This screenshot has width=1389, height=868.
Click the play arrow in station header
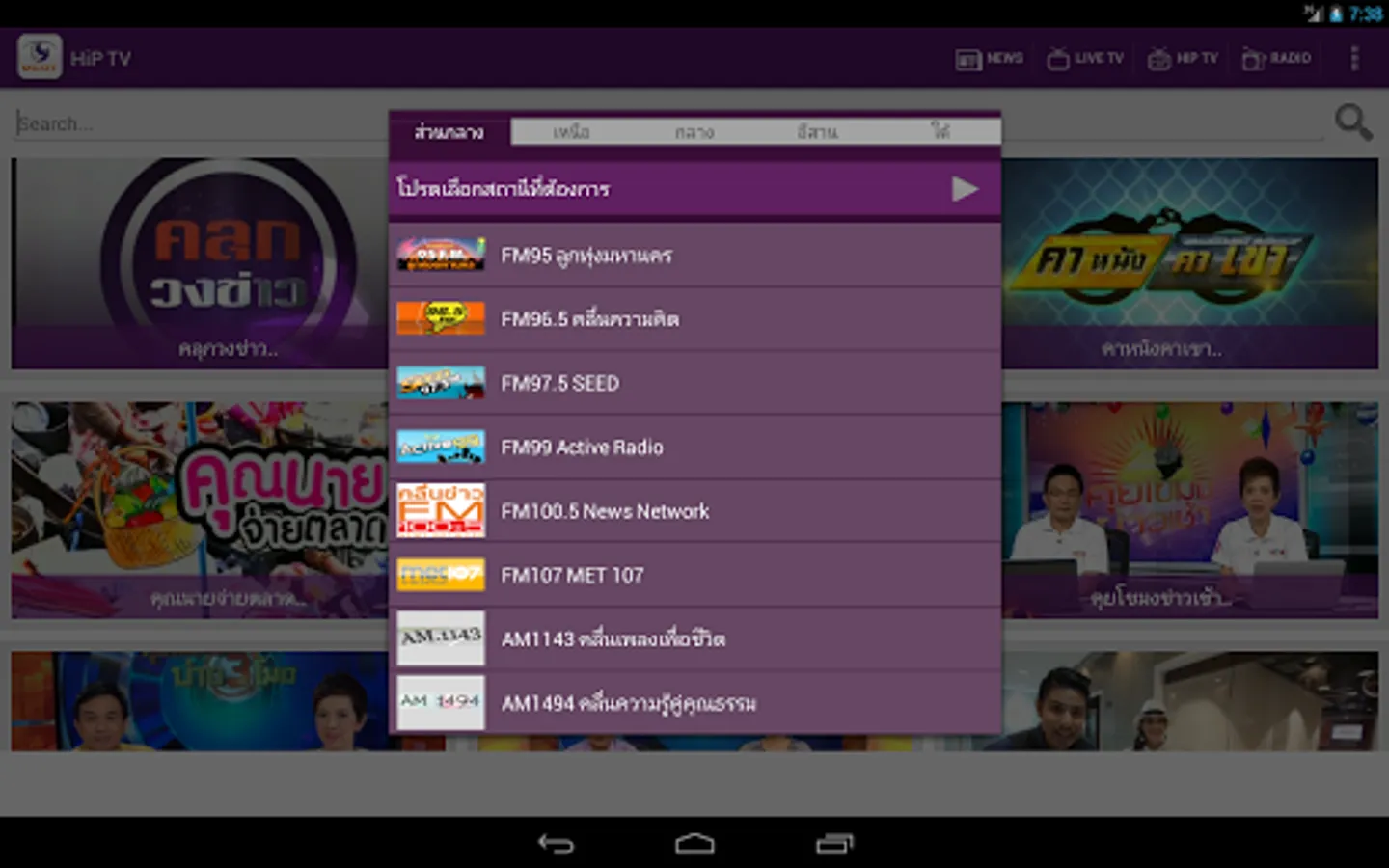[x=966, y=189]
